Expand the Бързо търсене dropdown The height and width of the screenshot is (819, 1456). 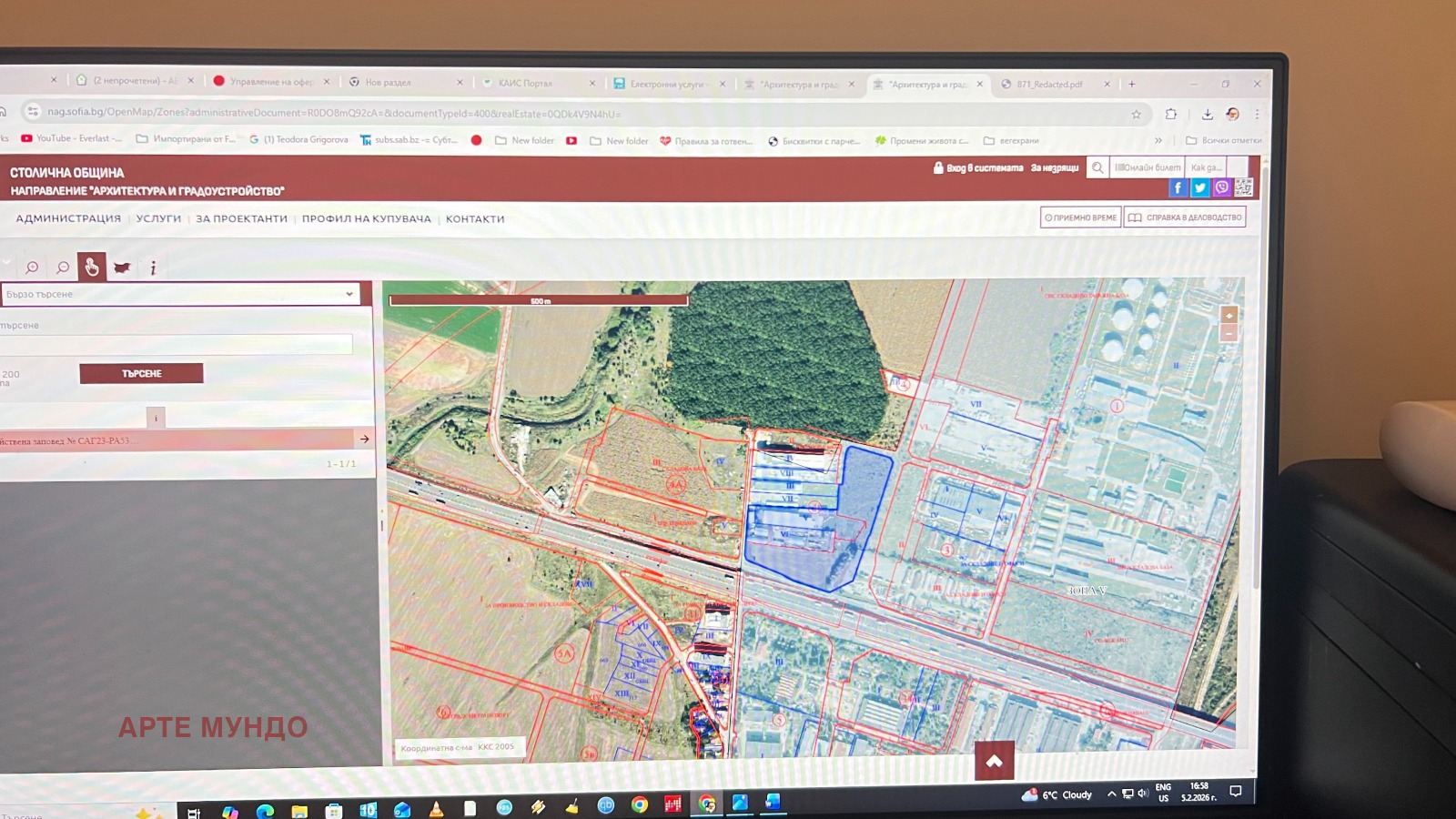pyautogui.click(x=349, y=294)
